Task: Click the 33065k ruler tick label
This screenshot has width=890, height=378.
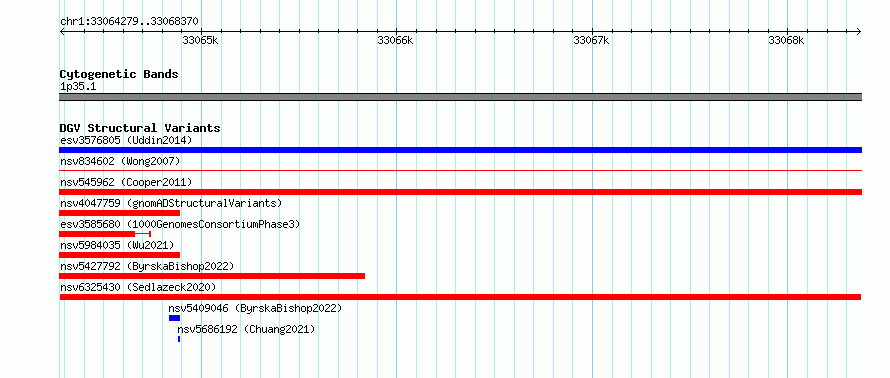Action: click(200, 40)
